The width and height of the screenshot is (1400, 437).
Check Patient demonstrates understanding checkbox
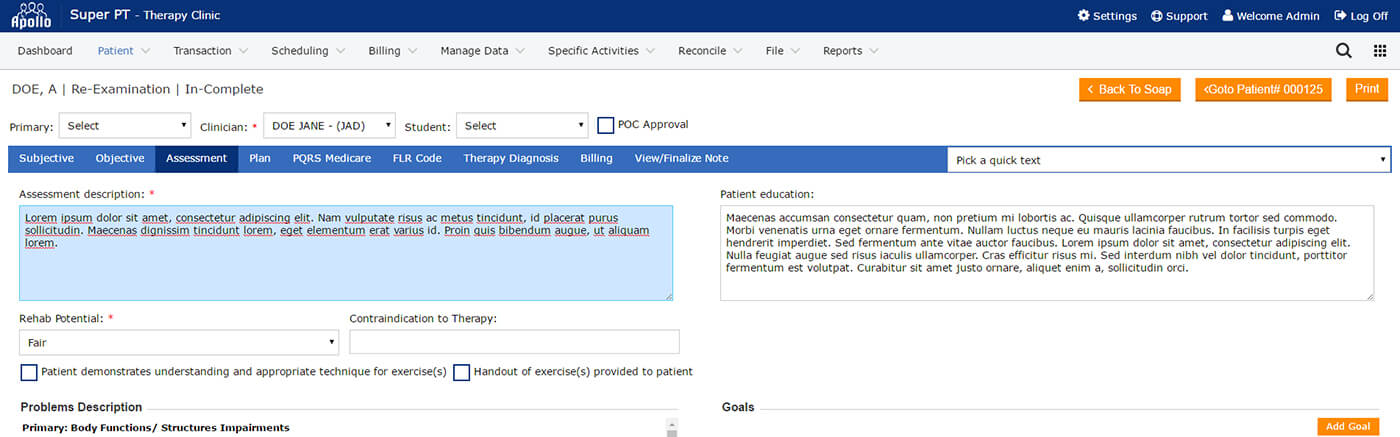click(x=29, y=372)
